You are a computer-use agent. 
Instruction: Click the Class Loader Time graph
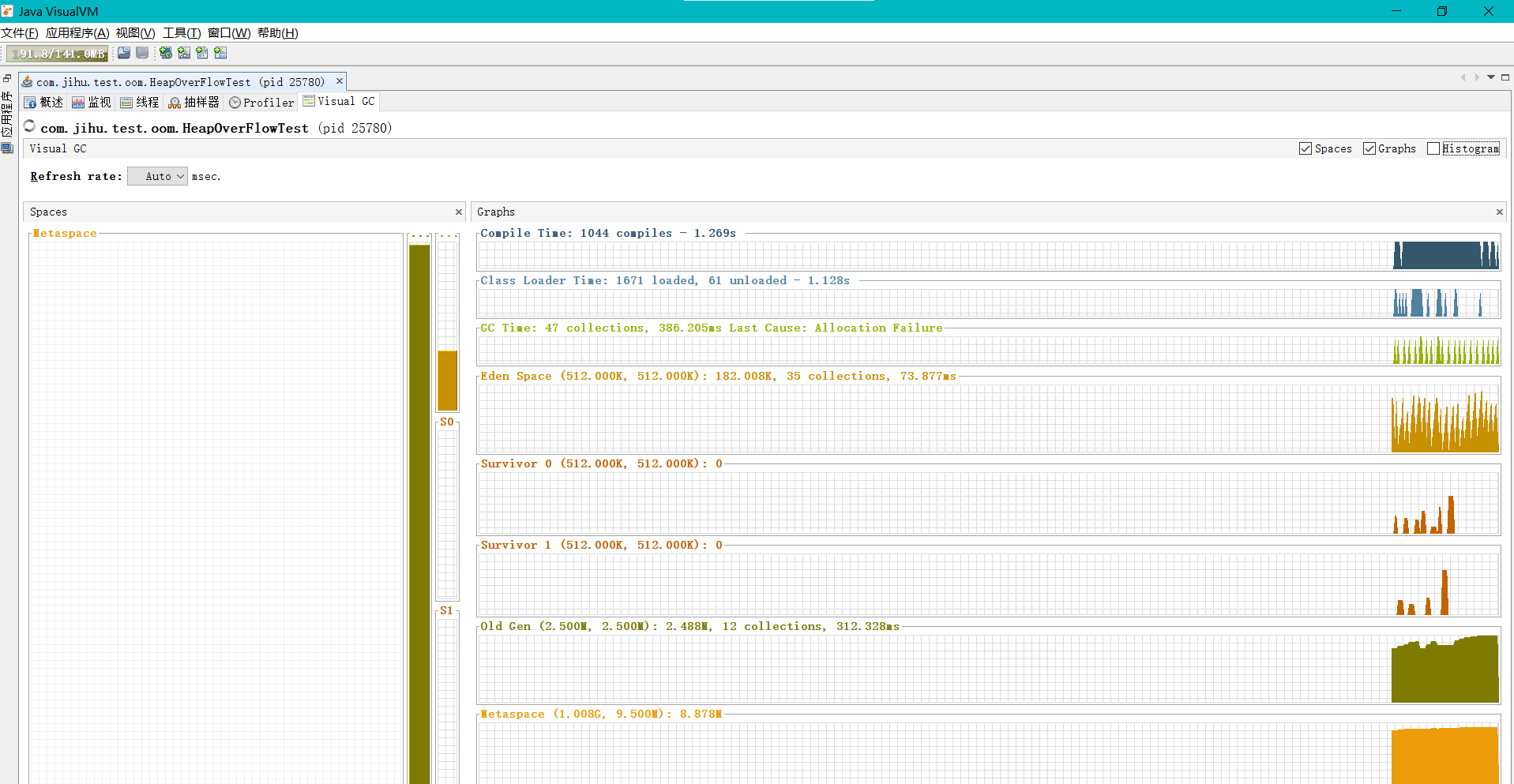(x=988, y=302)
